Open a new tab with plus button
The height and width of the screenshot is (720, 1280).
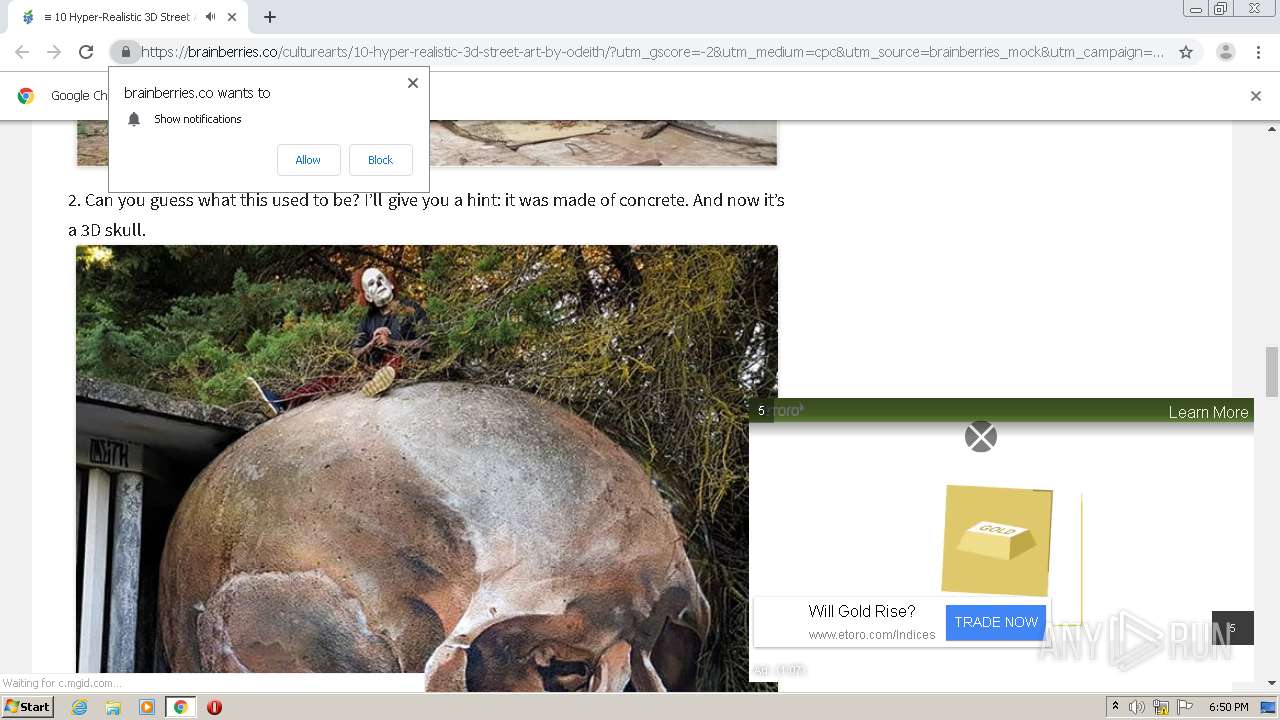pos(270,17)
